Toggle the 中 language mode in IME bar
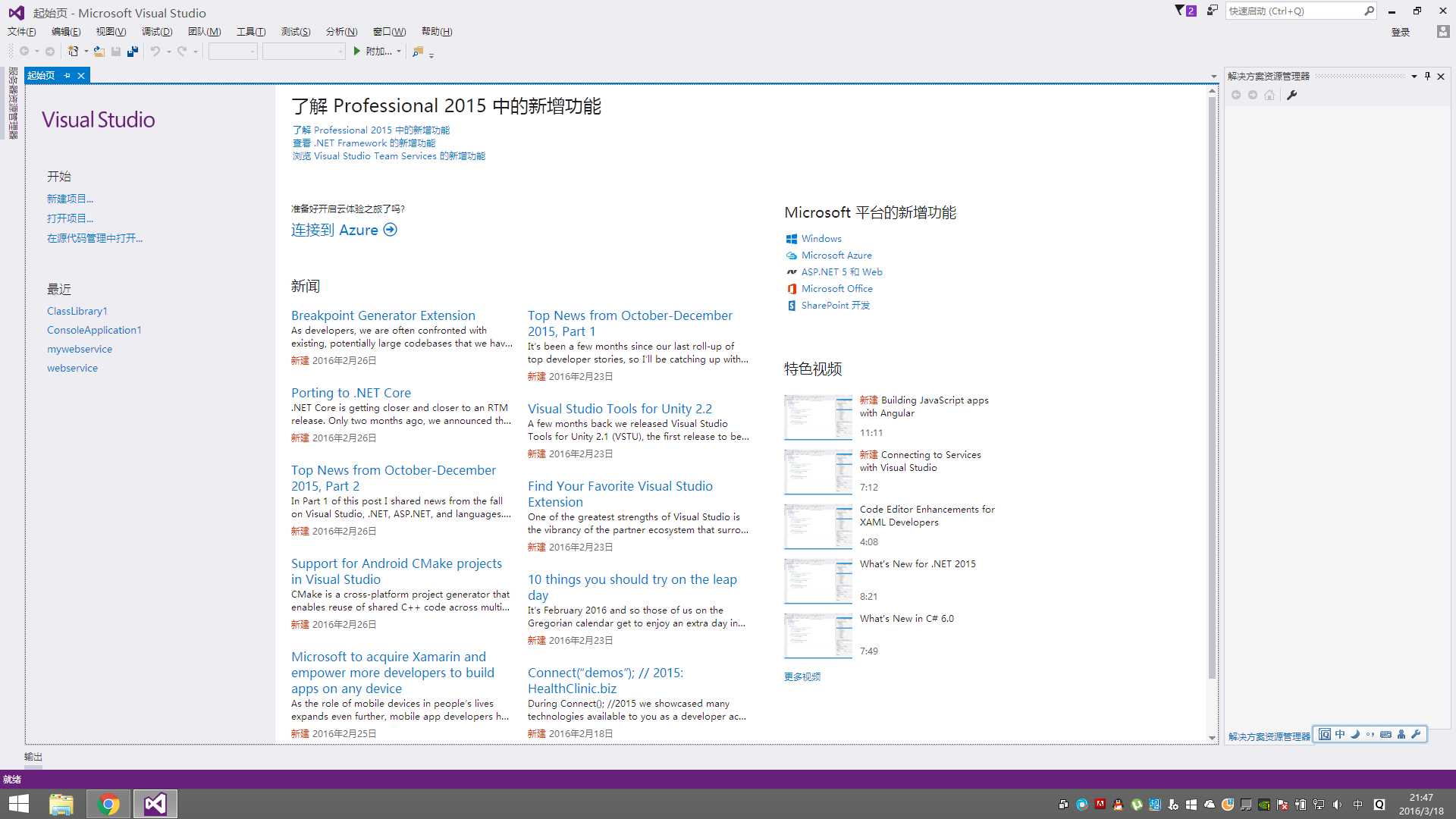Viewport: 1456px width, 819px height. click(x=1340, y=734)
